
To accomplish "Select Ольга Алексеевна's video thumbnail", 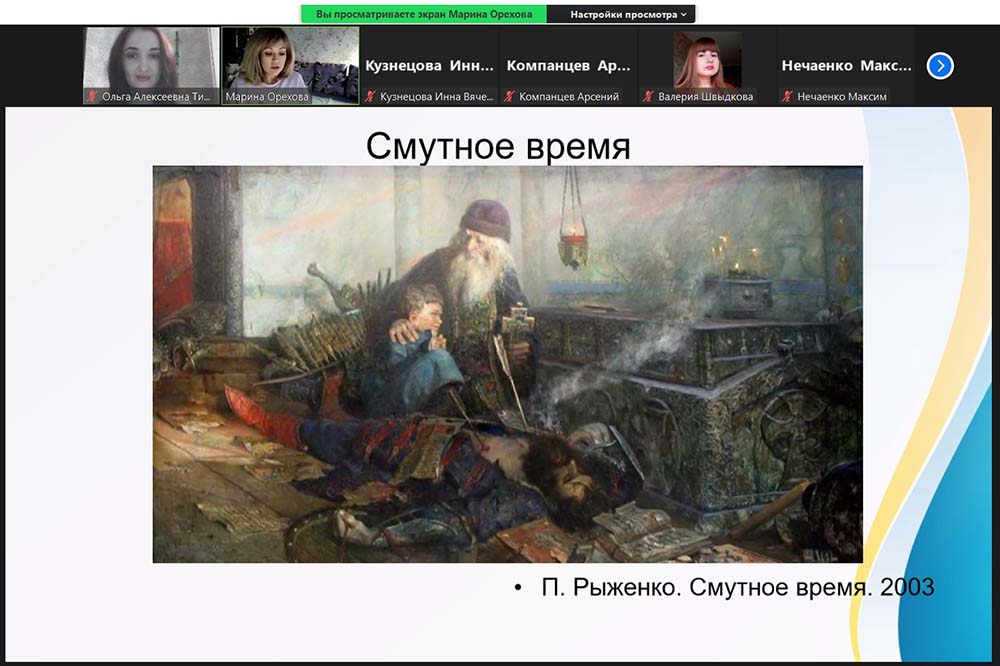I will click(150, 59).
